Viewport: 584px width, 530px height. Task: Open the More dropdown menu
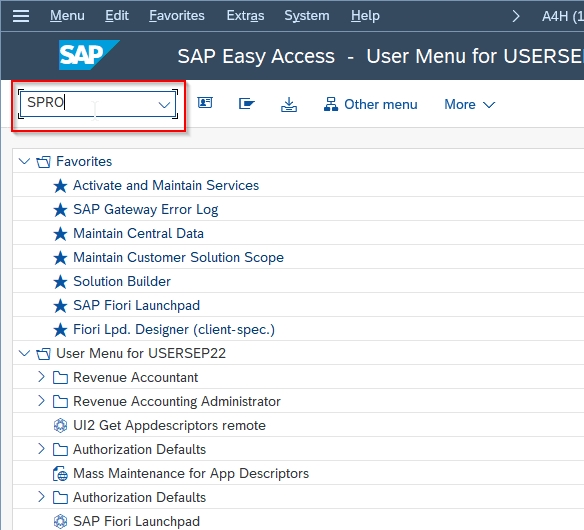coord(469,105)
